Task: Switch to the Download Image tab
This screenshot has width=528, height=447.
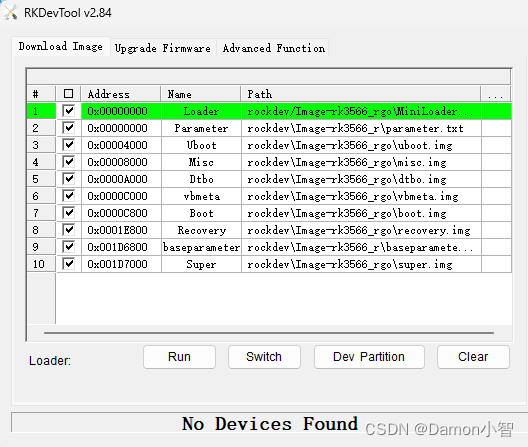Action: (61, 46)
